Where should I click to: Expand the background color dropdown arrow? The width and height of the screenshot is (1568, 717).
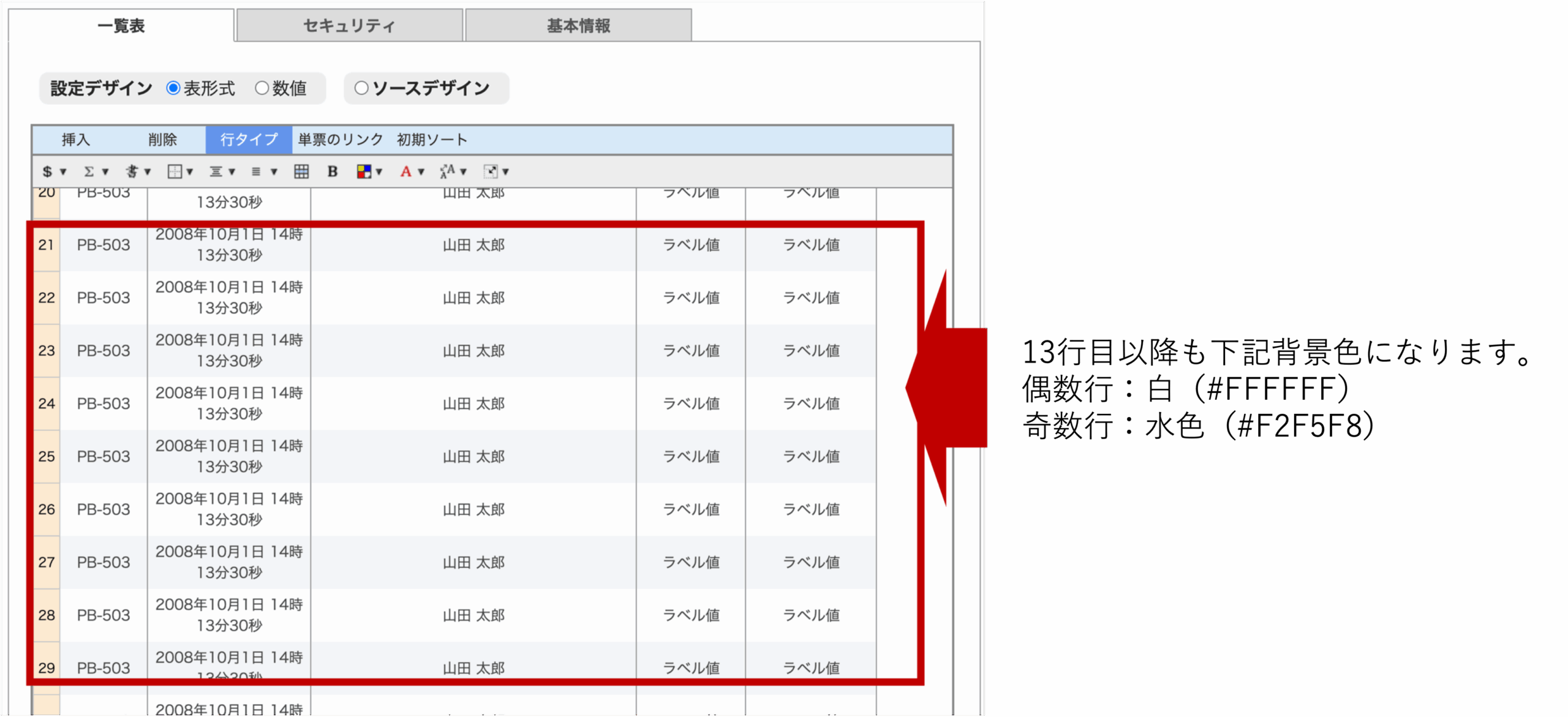pyautogui.click(x=379, y=172)
